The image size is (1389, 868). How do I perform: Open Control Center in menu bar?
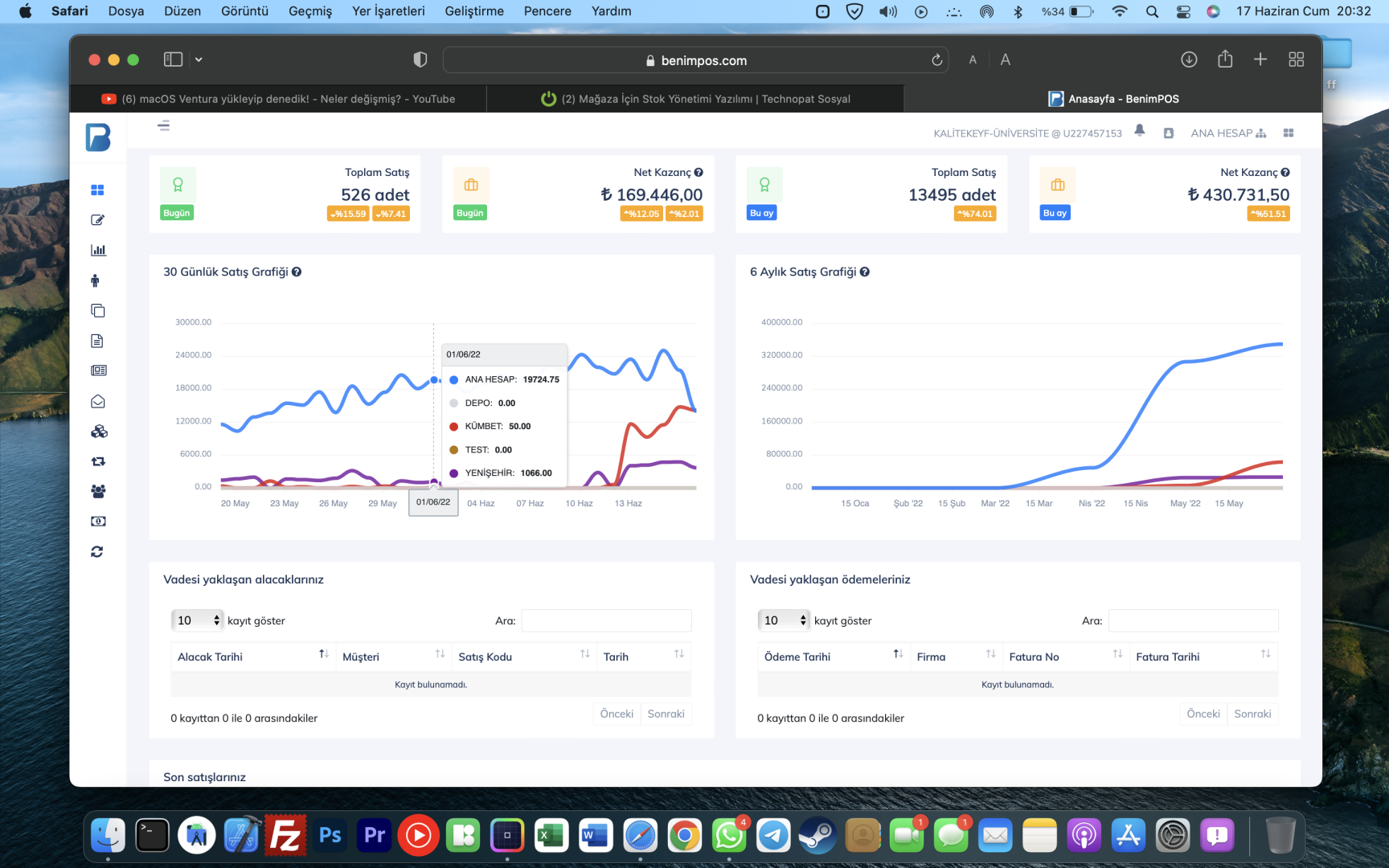[x=1183, y=11]
